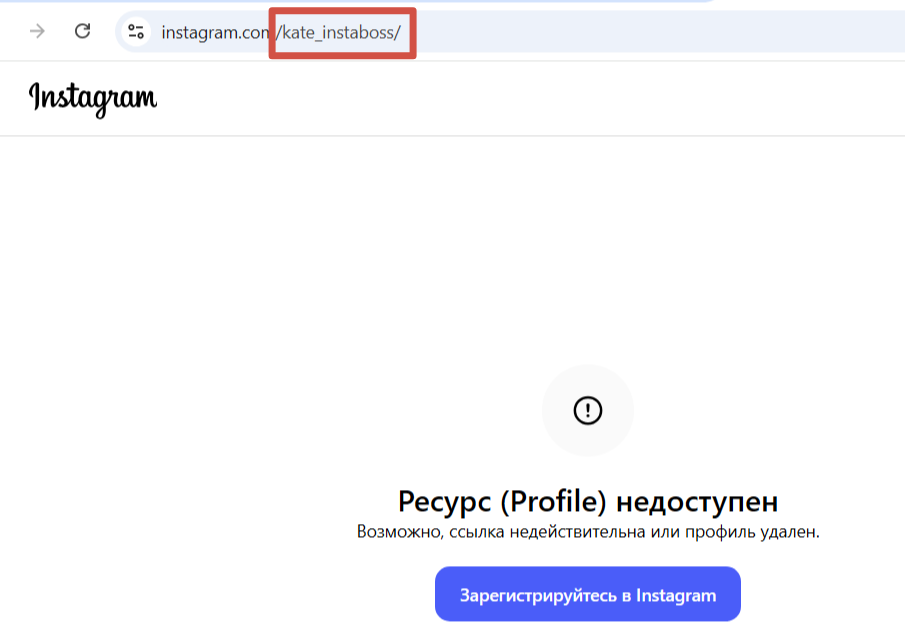Select the 'Ресурс (Profile) недоступен' heading

(588, 500)
